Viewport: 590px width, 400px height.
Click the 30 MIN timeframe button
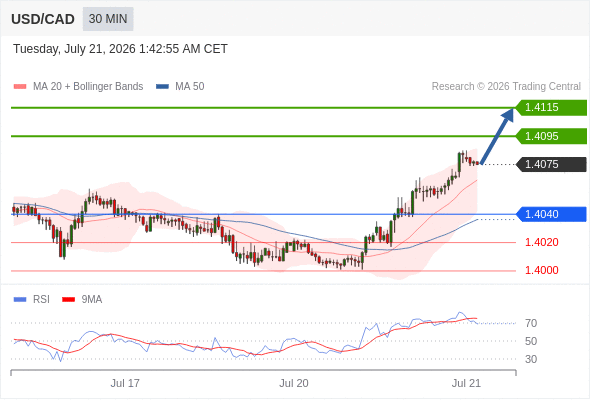coord(108,19)
